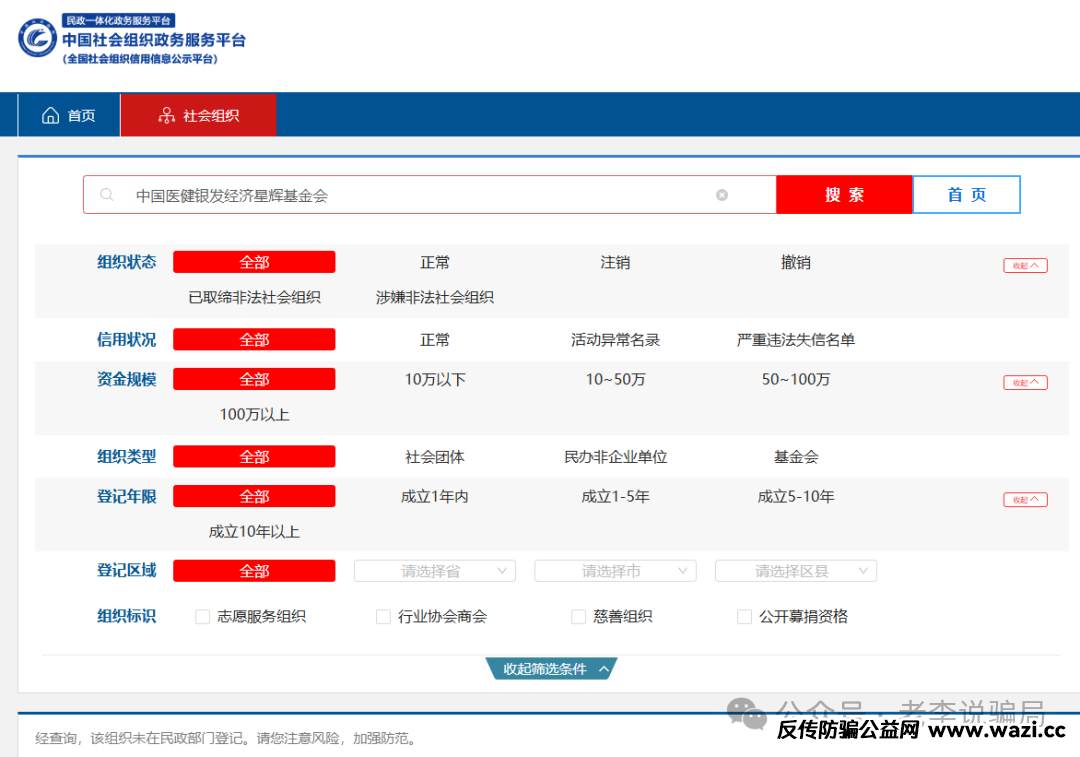This screenshot has width=1080, height=757.
Task: Clear the search text using the × icon
Action: [721, 195]
